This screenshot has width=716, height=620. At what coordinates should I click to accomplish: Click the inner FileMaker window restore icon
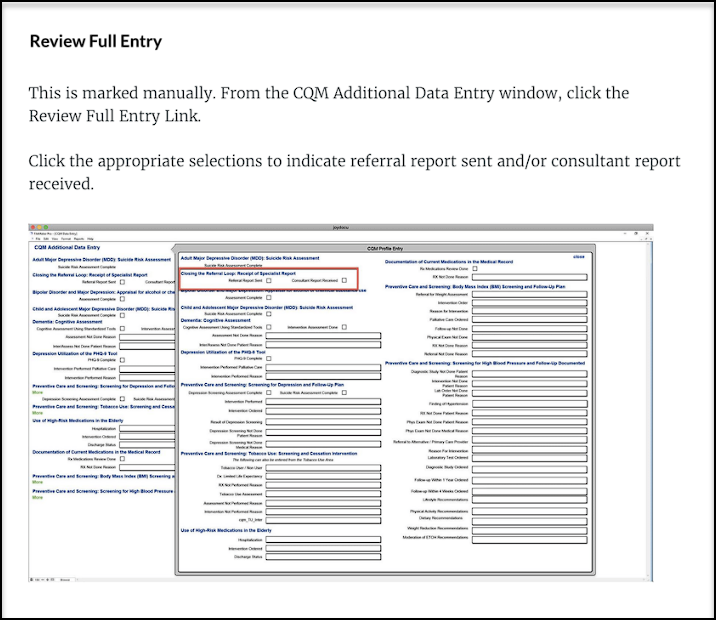(x=636, y=233)
